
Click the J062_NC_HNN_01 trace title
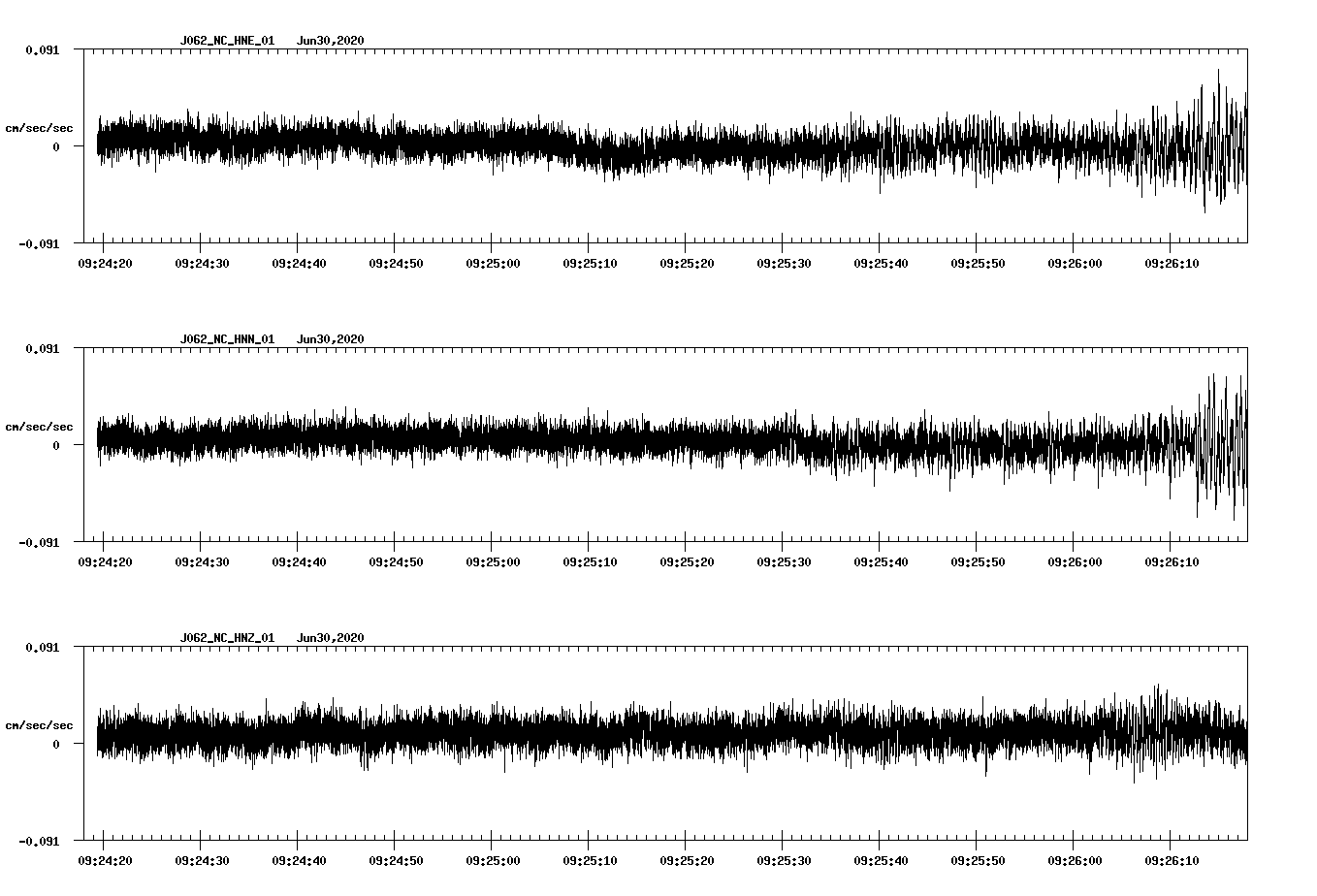tap(227, 339)
